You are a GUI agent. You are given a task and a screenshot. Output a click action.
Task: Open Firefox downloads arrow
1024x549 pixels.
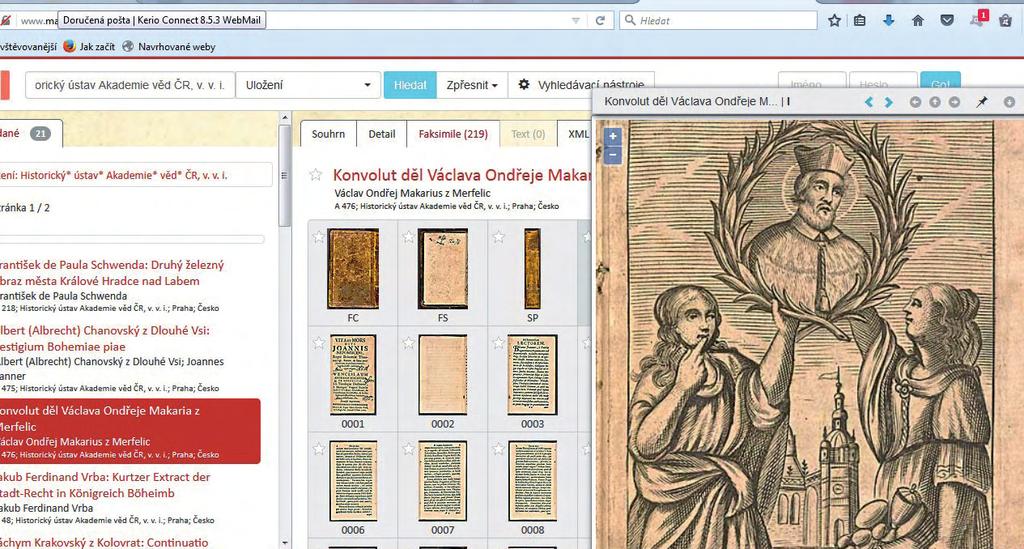889,20
